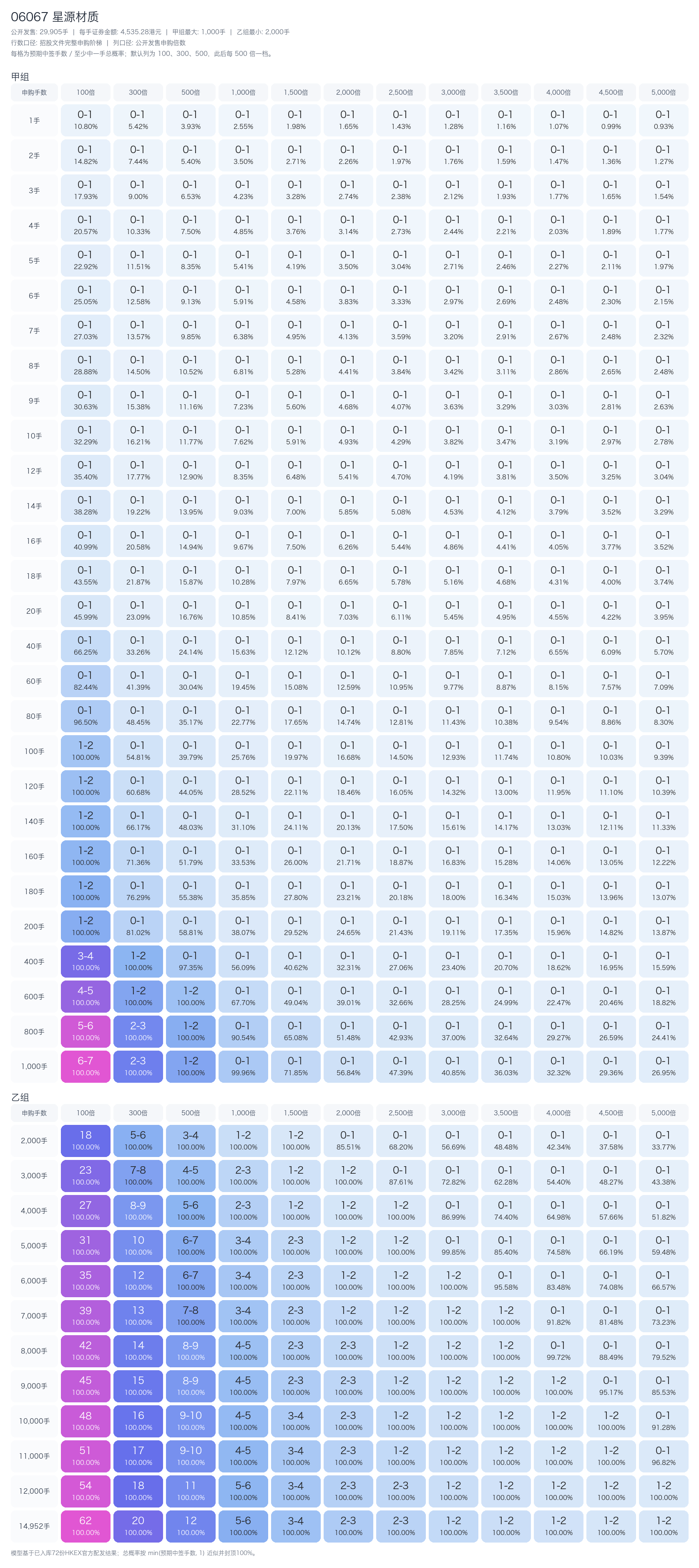This screenshot has height=1568, width=699.
Task: Select the 14,952手 row label
Action: pos(34,1526)
